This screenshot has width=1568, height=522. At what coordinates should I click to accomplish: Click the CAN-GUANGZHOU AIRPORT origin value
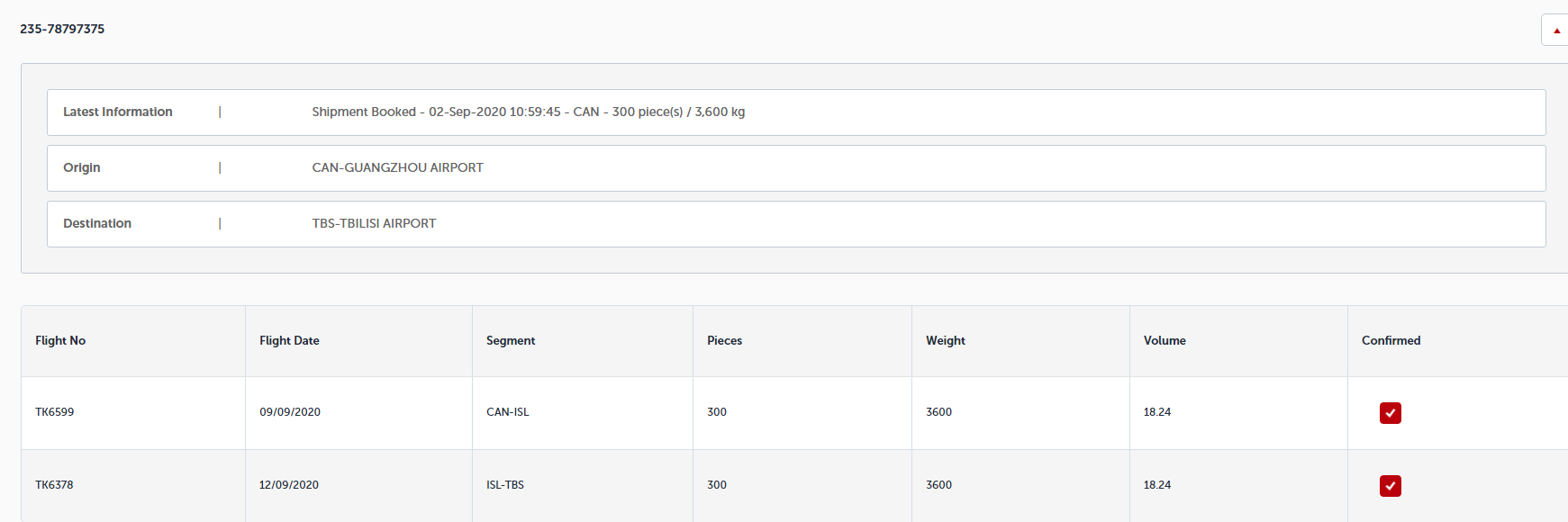[x=397, y=168]
